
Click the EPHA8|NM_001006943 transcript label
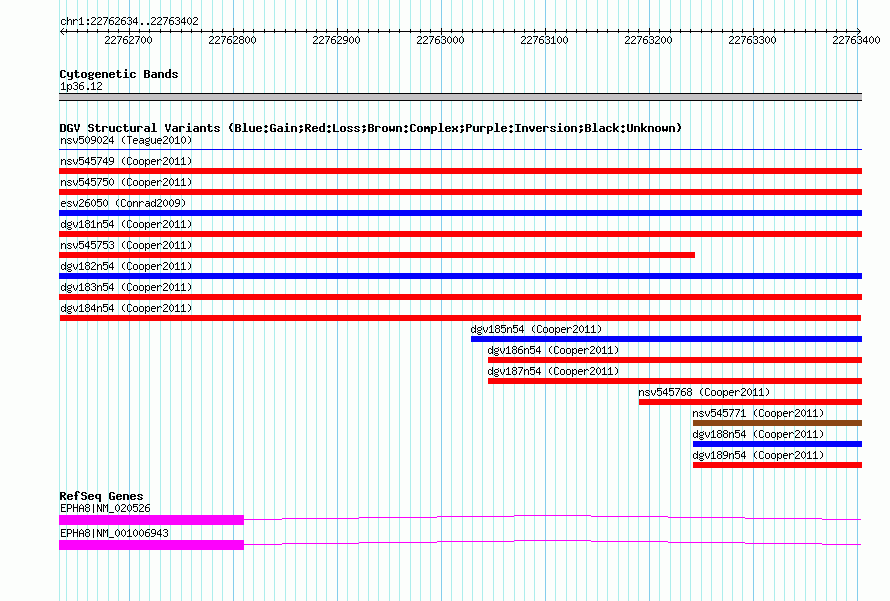coord(114,533)
